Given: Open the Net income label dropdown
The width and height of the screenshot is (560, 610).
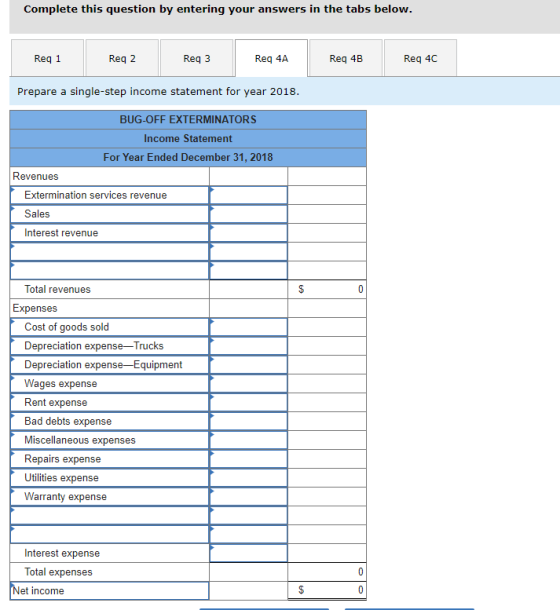Looking at the screenshot, I should point(110,591).
